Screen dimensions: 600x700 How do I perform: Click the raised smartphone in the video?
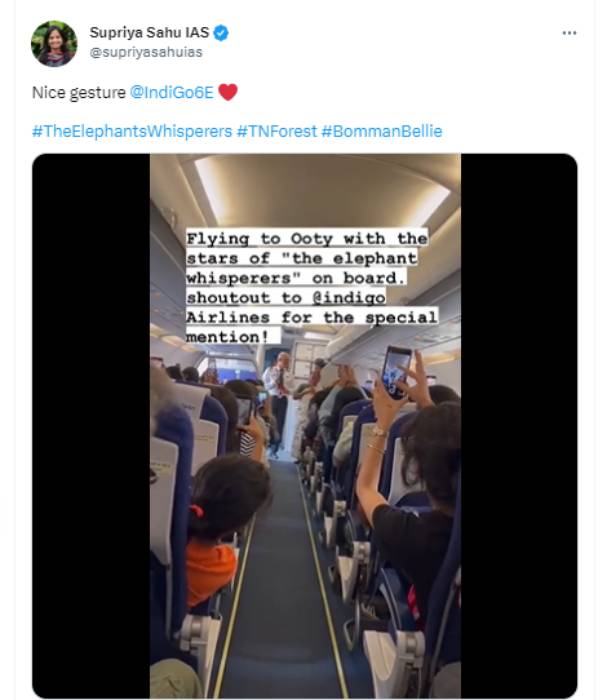pos(396,372)
